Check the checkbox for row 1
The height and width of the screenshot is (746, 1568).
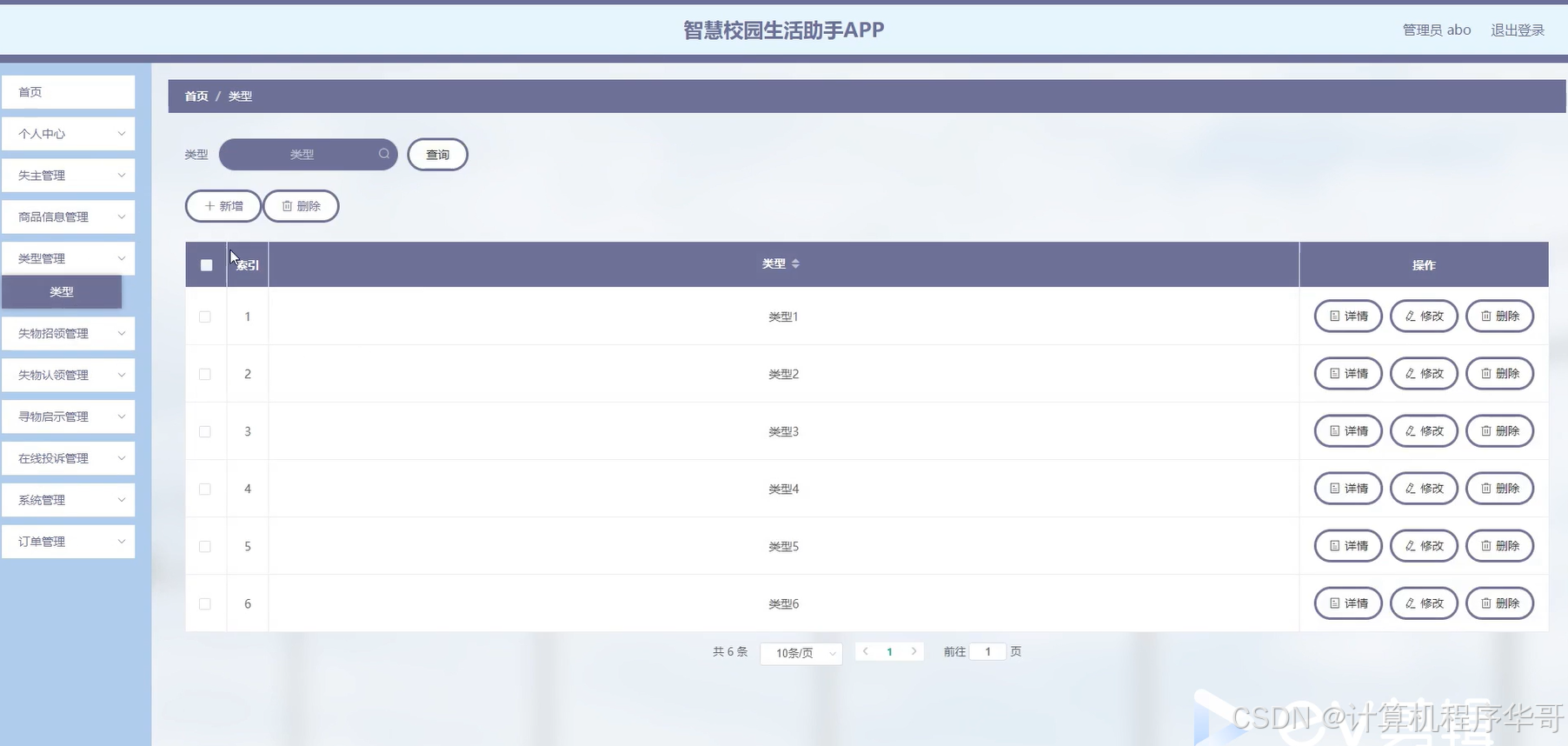point(205,316)
